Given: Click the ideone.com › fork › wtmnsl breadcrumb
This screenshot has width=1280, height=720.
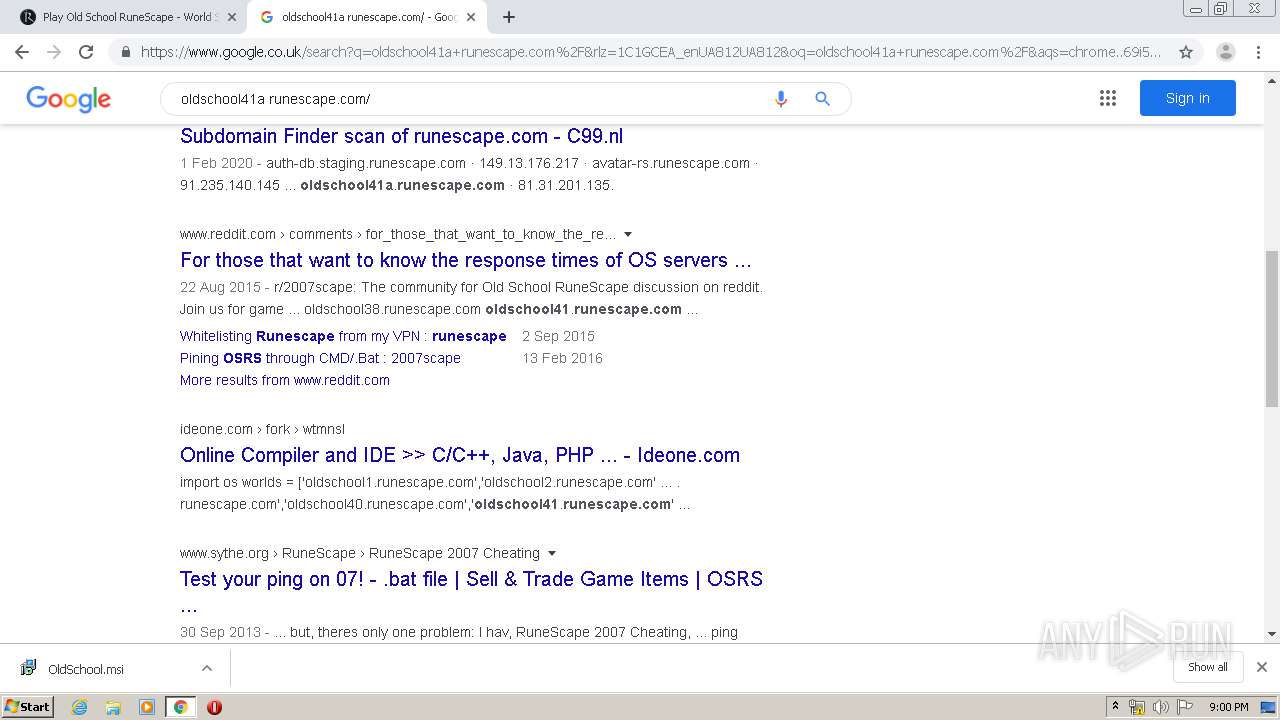Looking at the screenshot, I should click(x=262, y=429).
